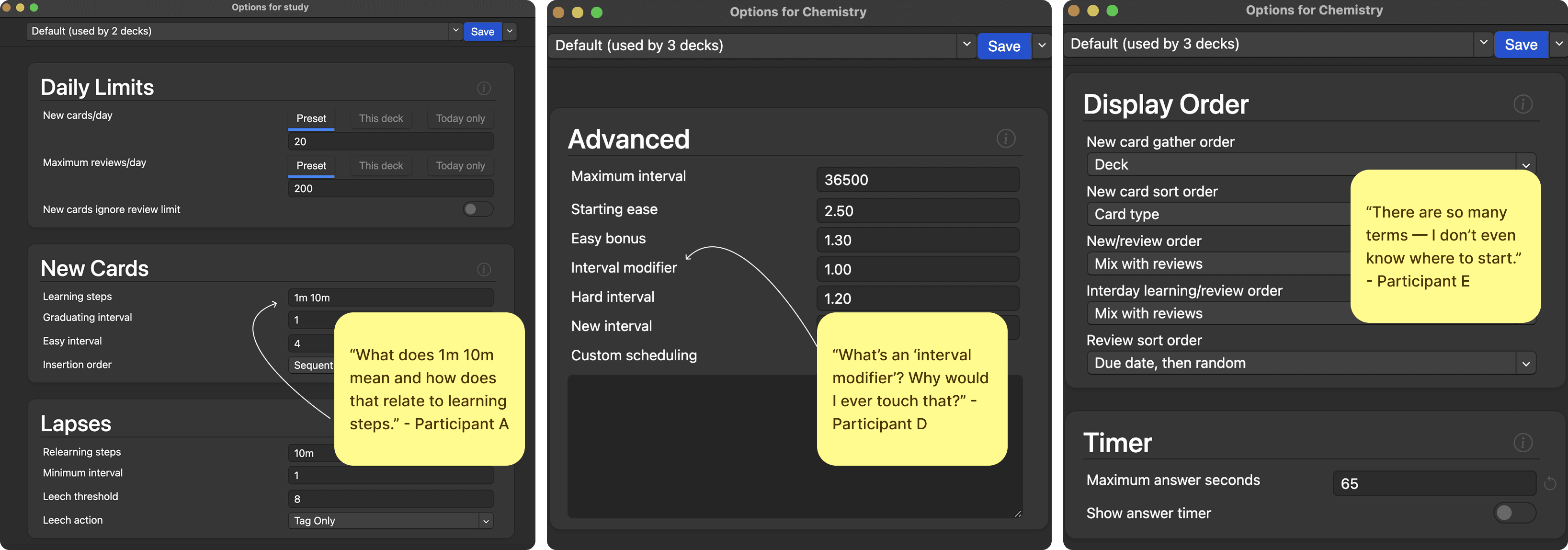
Task: Switch Maximum reviews/day to 'Today only'
Action: click(x=460, y=166)
